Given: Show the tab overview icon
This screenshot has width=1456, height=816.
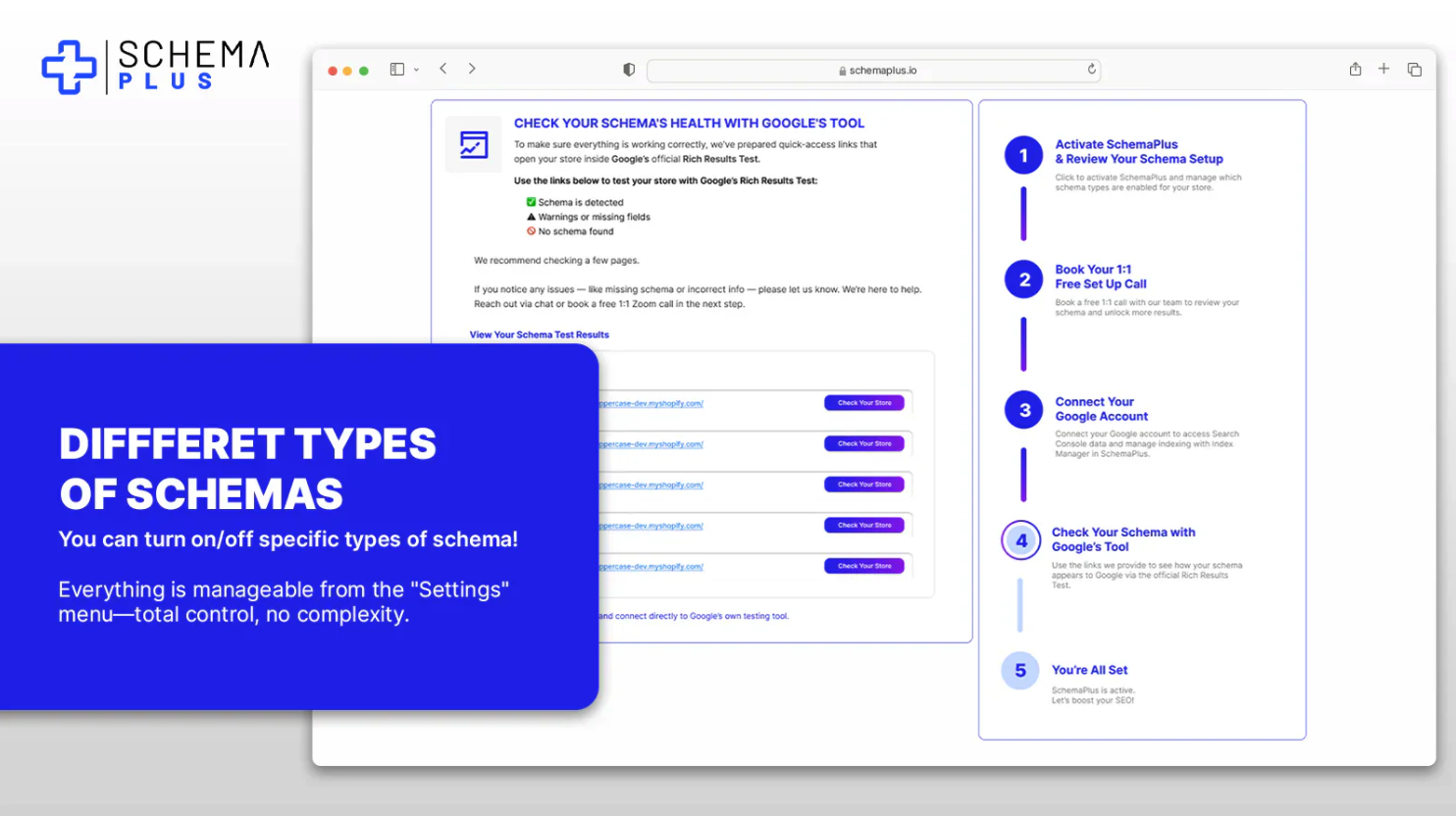Looking at the screenshot, I should point(1414,70).
